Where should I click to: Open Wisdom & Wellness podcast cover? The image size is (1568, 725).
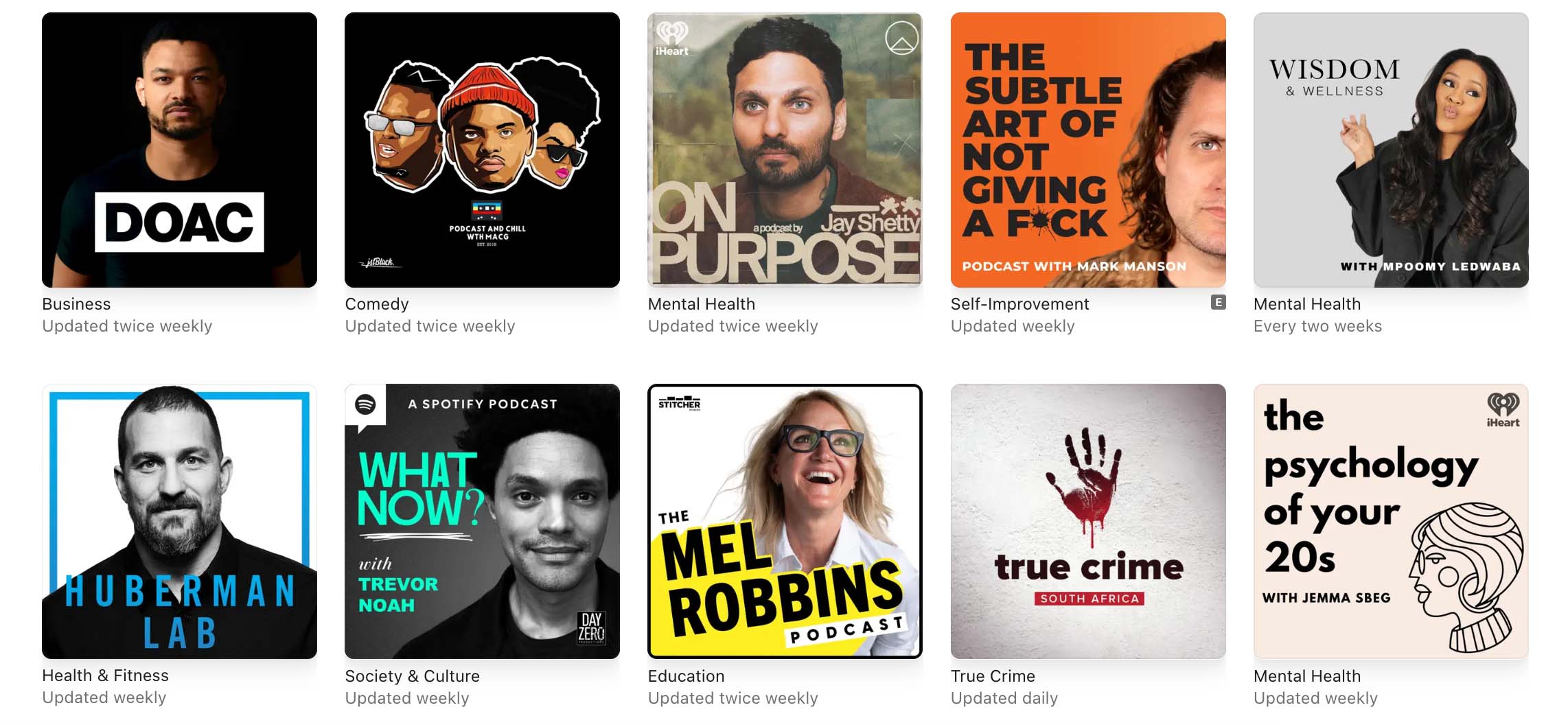coord(1391,150)
